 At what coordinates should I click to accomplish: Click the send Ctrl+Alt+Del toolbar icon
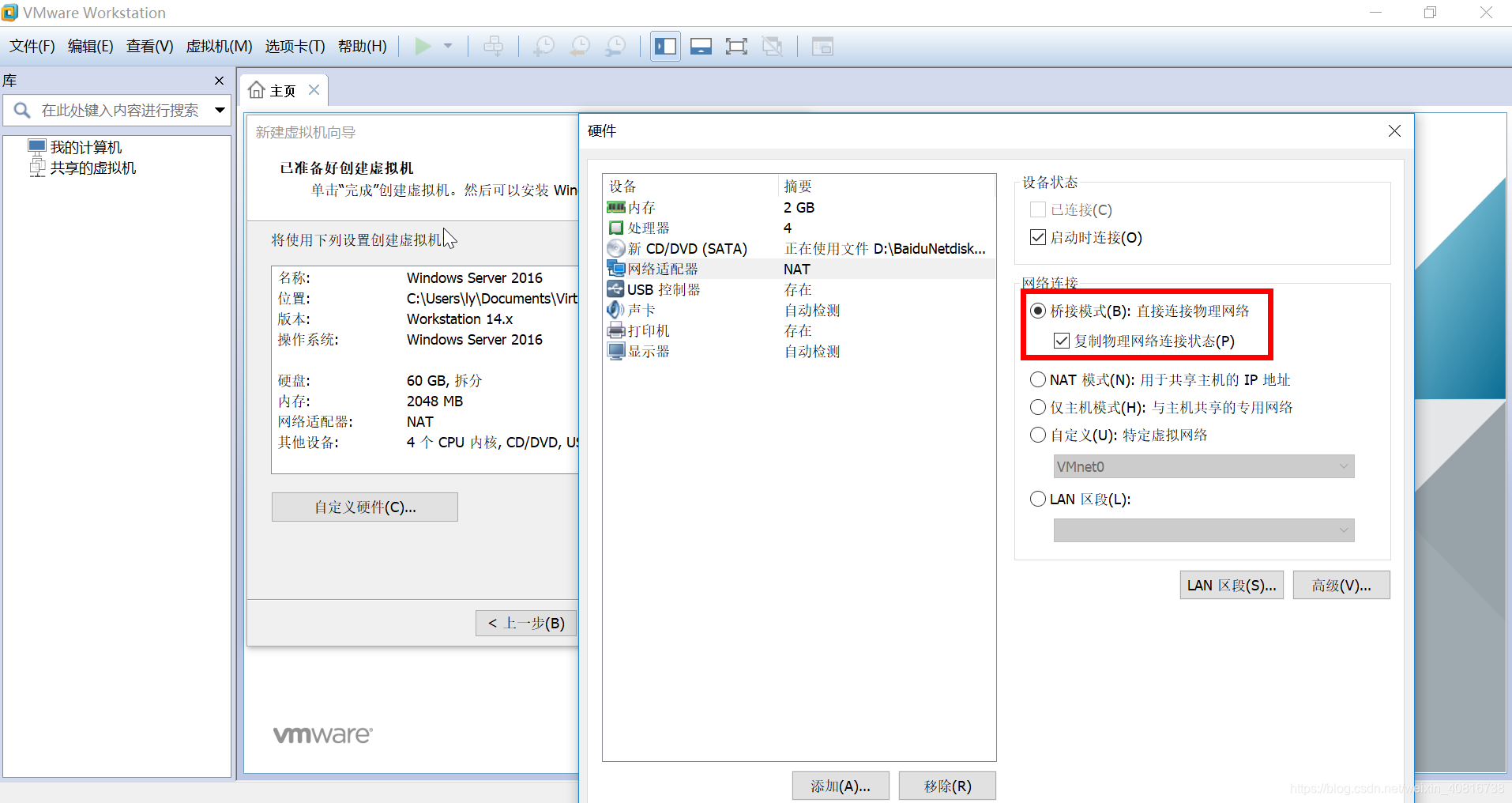(x=494, y=47)
